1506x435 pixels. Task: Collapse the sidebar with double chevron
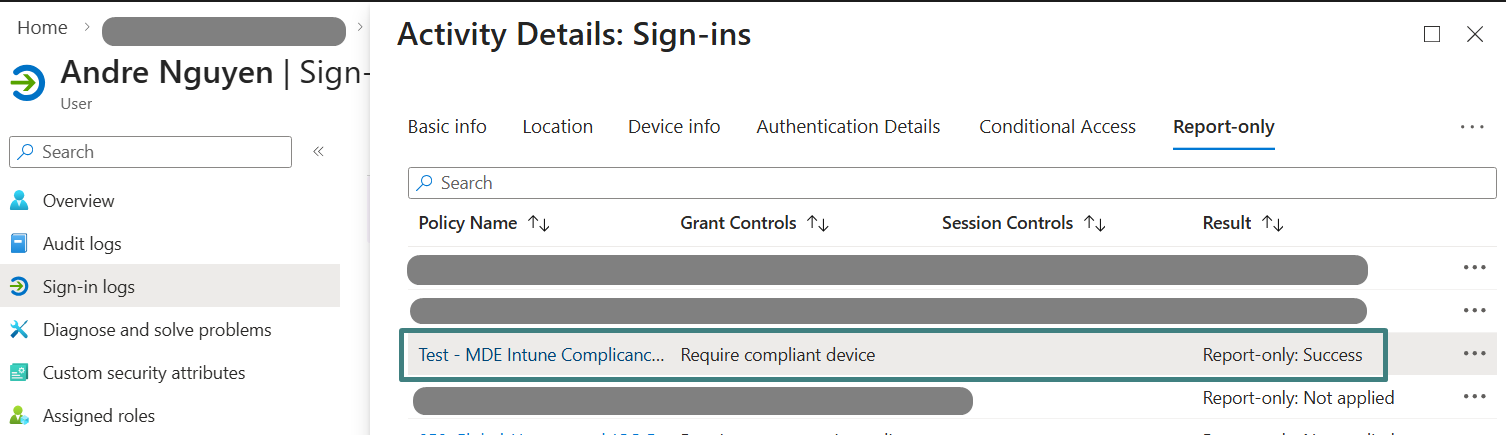(318, 152)
